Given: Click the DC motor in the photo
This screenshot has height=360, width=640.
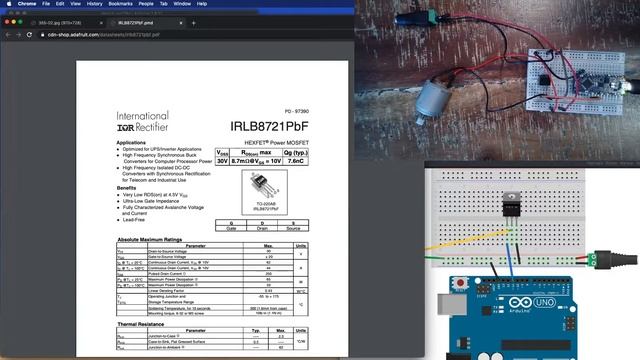Looking at the screenshot, I should [x=433, y=99].
